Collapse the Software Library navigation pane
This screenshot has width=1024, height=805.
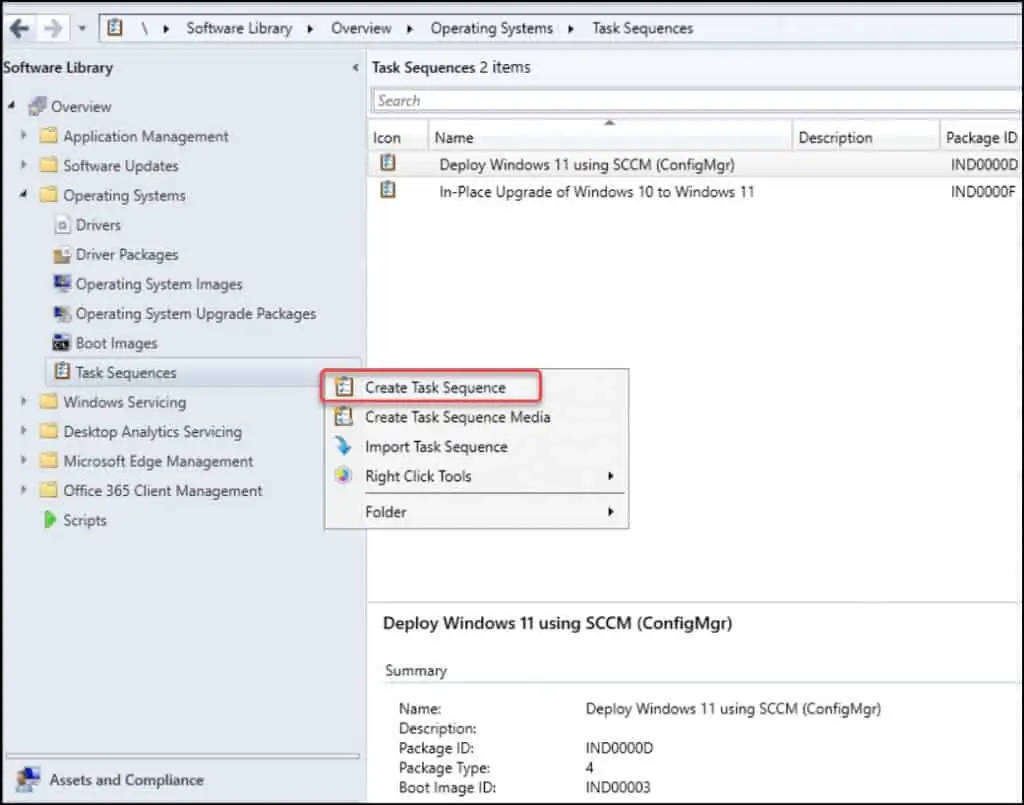point(355,67)
